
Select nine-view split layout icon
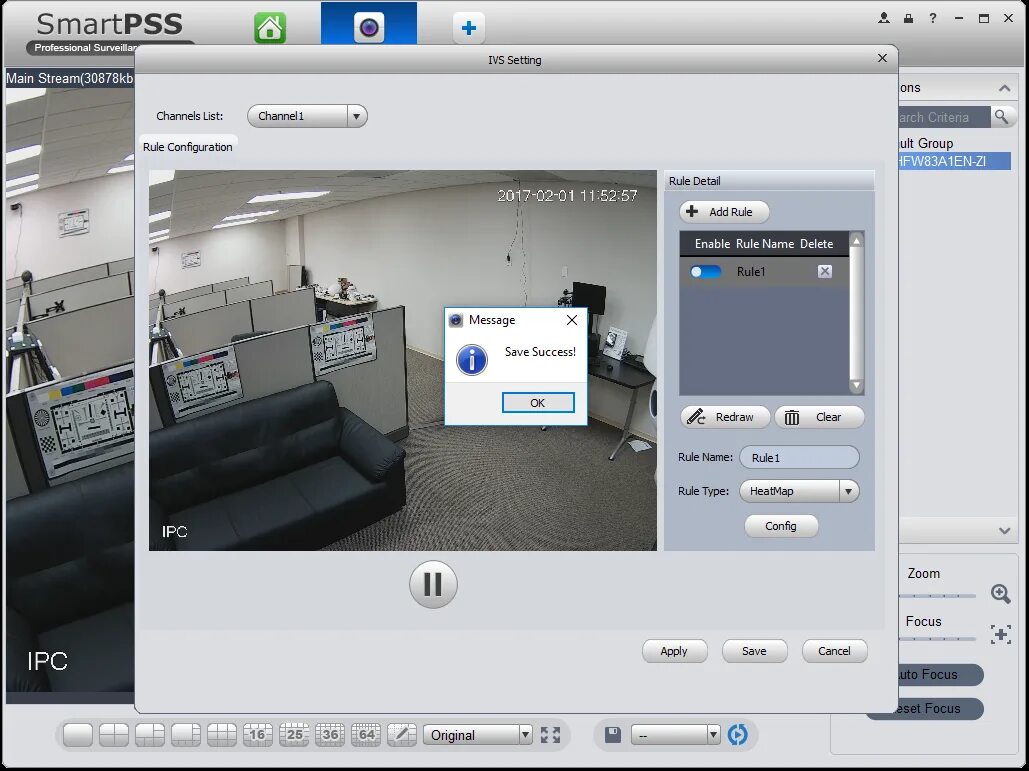pyautogui.click(x=222, y=735)
